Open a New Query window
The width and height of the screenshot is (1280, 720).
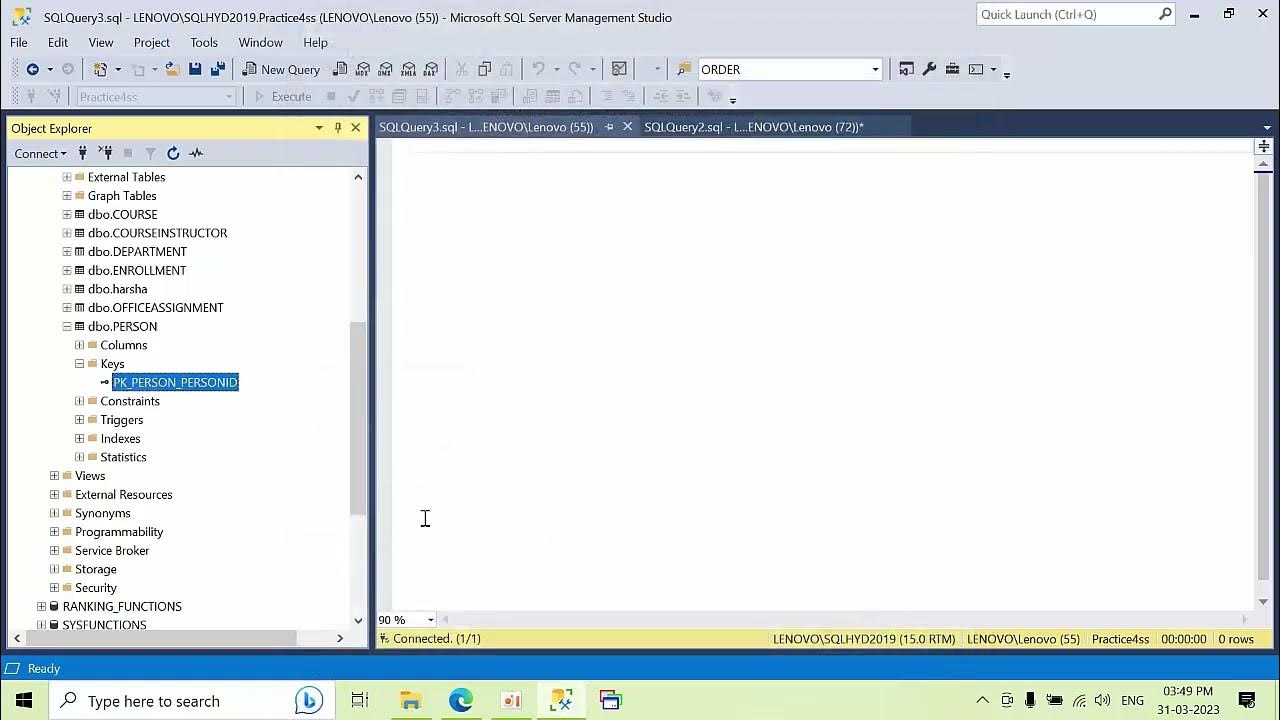coord(281,69)
